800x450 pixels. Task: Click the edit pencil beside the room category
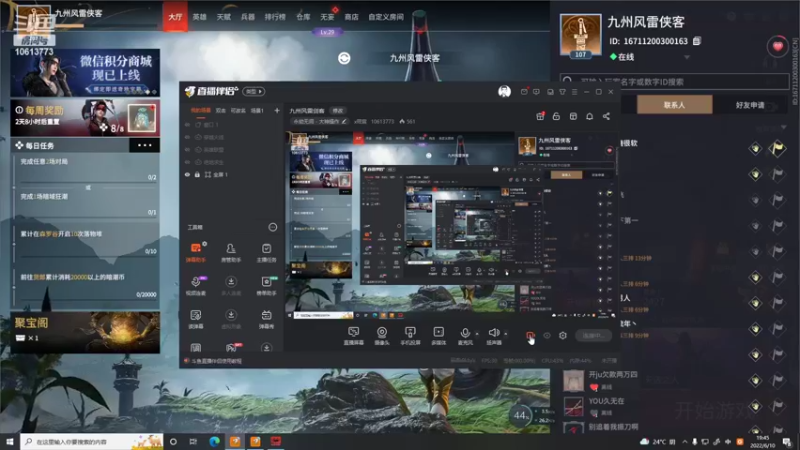coord(344,121)
